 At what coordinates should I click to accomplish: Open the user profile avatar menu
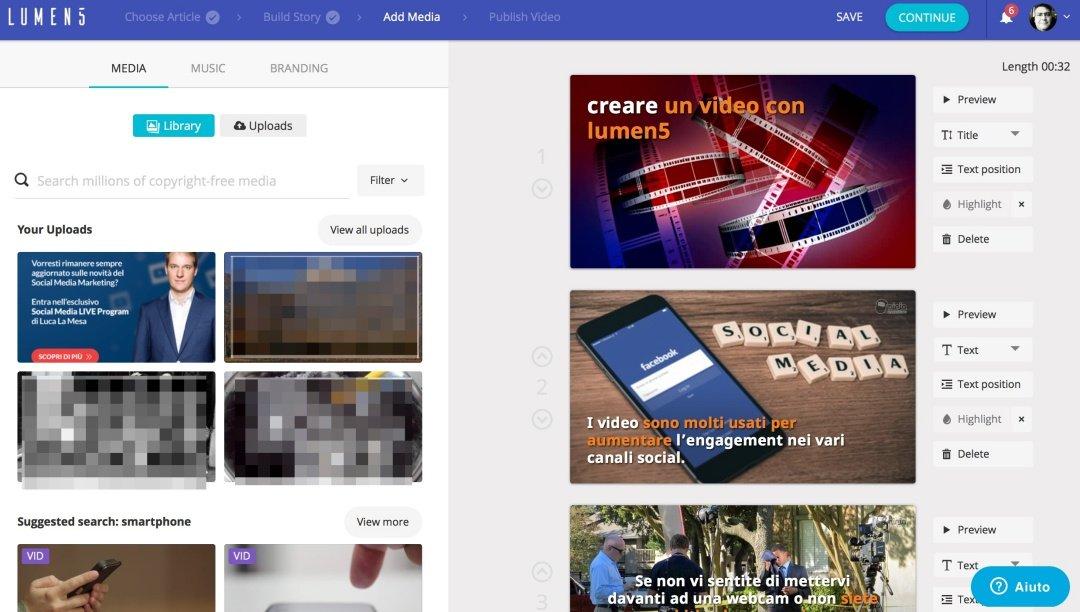1042,17
